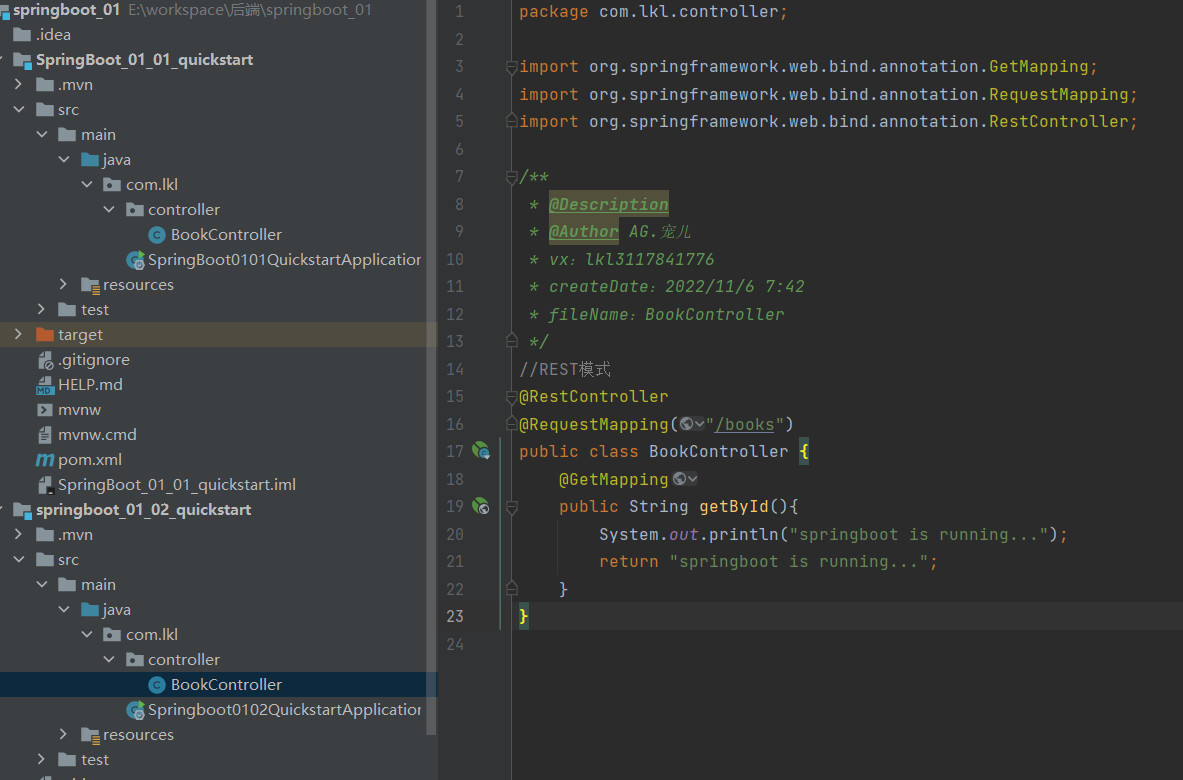This screenshot has height=780, width=1183.
Task: Click controller package icon in SpringBoot_01_01_quickstart
Action: (134, 210)
